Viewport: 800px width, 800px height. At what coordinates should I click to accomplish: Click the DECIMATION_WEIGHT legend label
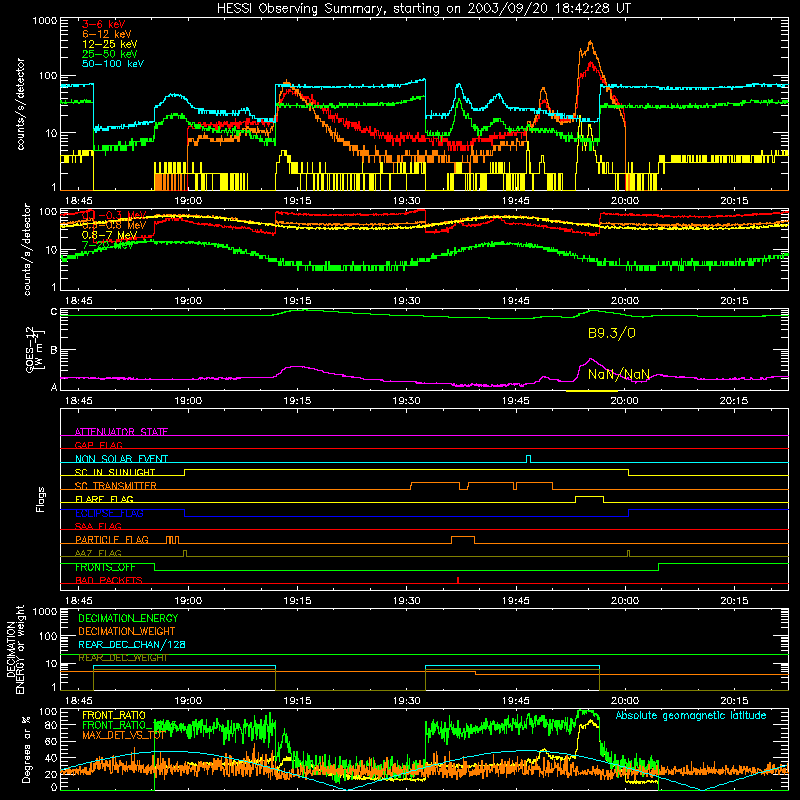click(127, 631)
